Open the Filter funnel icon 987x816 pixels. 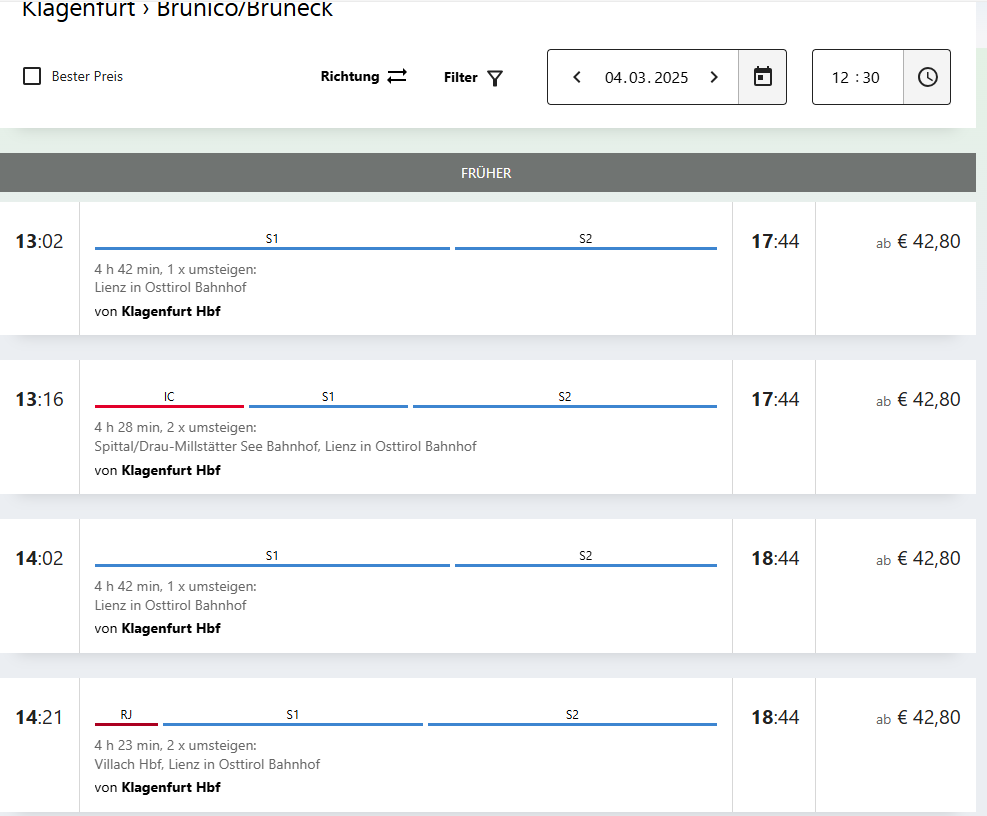(x=495, y=78)
